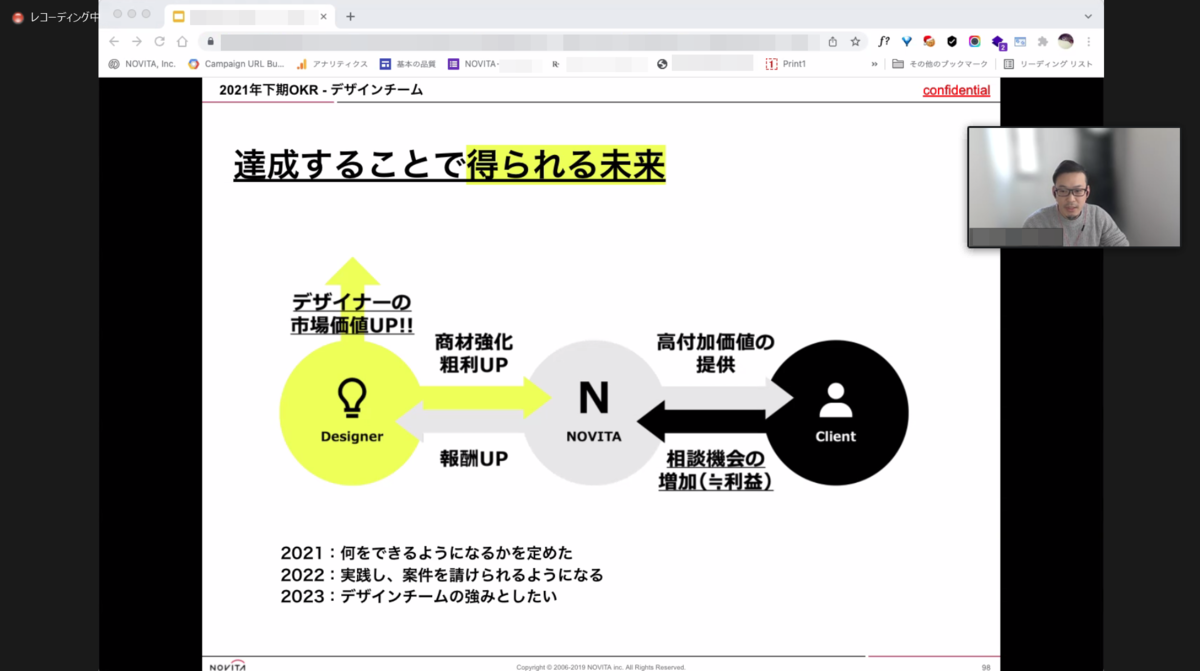Go back with the browser back arrow

(x=113, y=41)
